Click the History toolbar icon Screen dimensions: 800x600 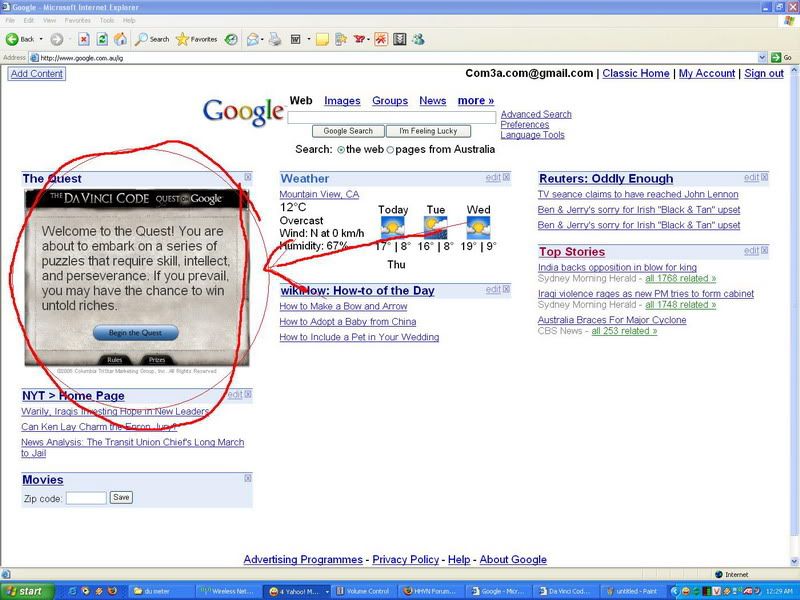[x=231, y=39]
